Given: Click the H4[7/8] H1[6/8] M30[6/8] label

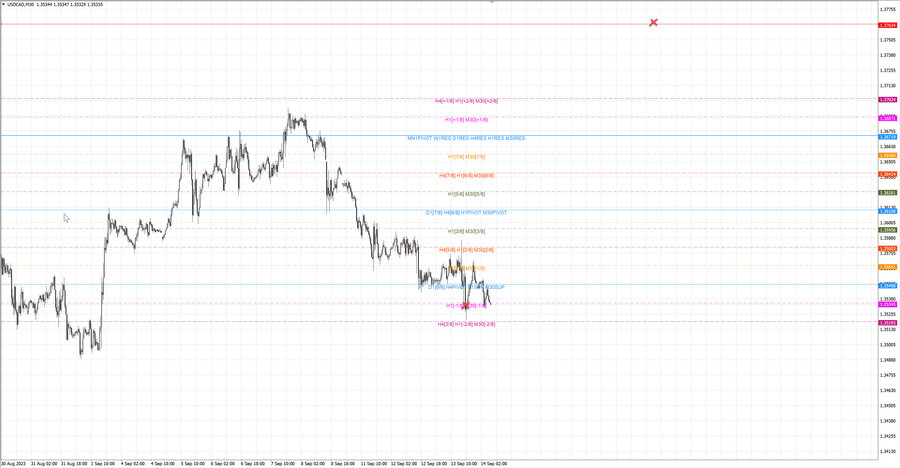Looking at the screenshot, I should pos(466,175).
